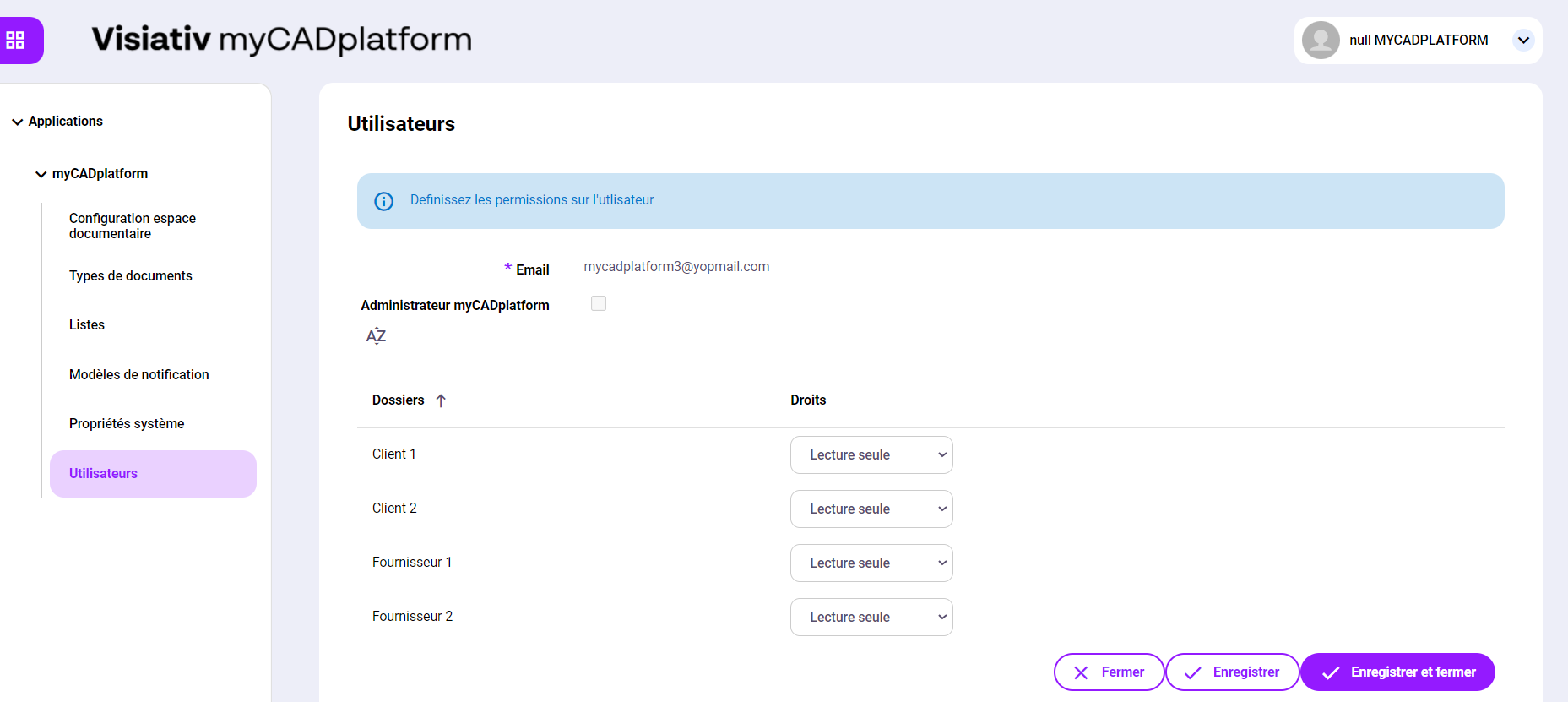The width and height of the screenshot is (1568, 702).
Task: Click the Visiativ myCADplatform logo
Action: point(281,40)
